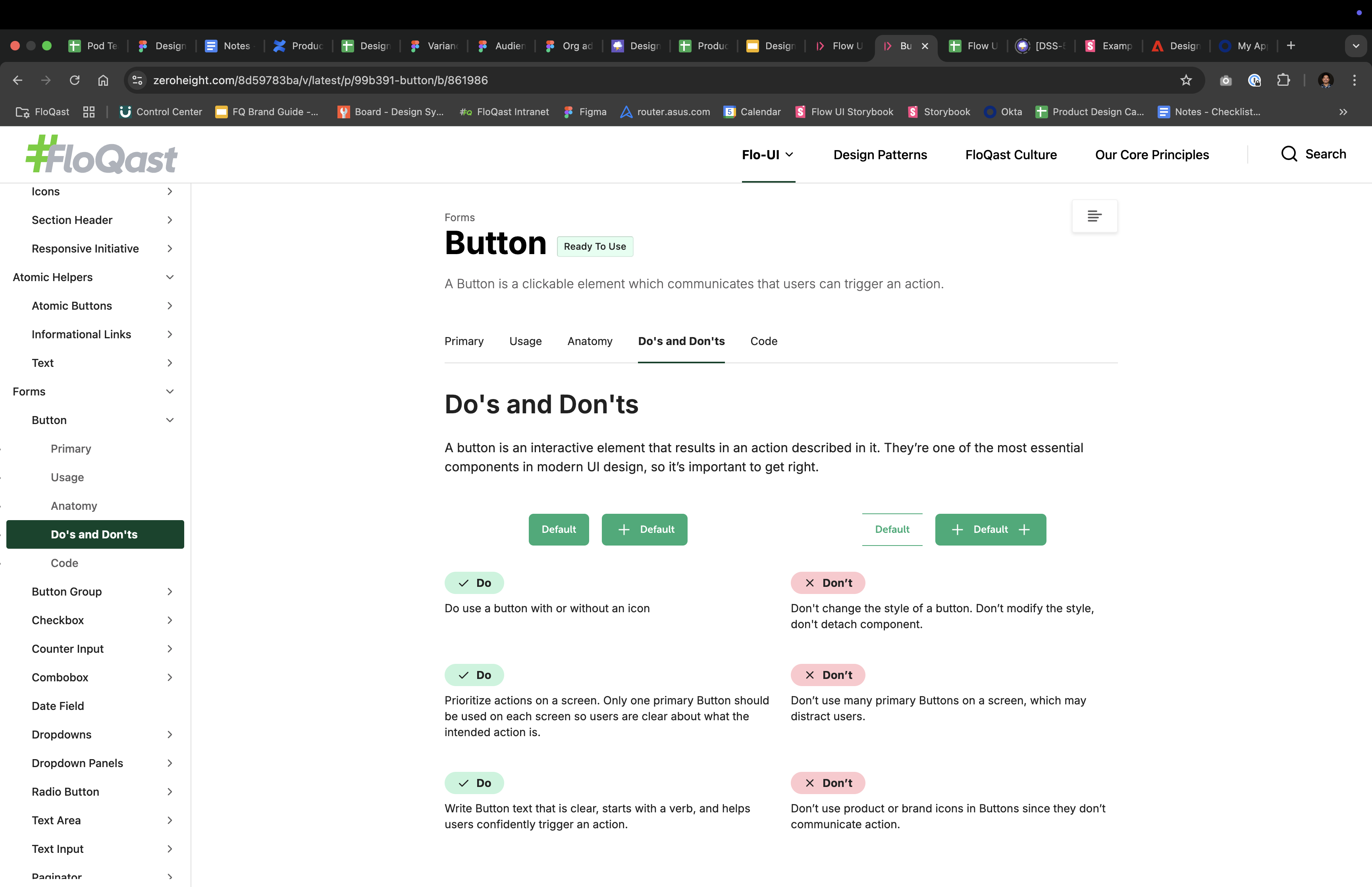This screenshot has width=1372, height=887.
Task: Open Flow UI Storybook from the bookmarks bar
Action: [x=844, y=112]
